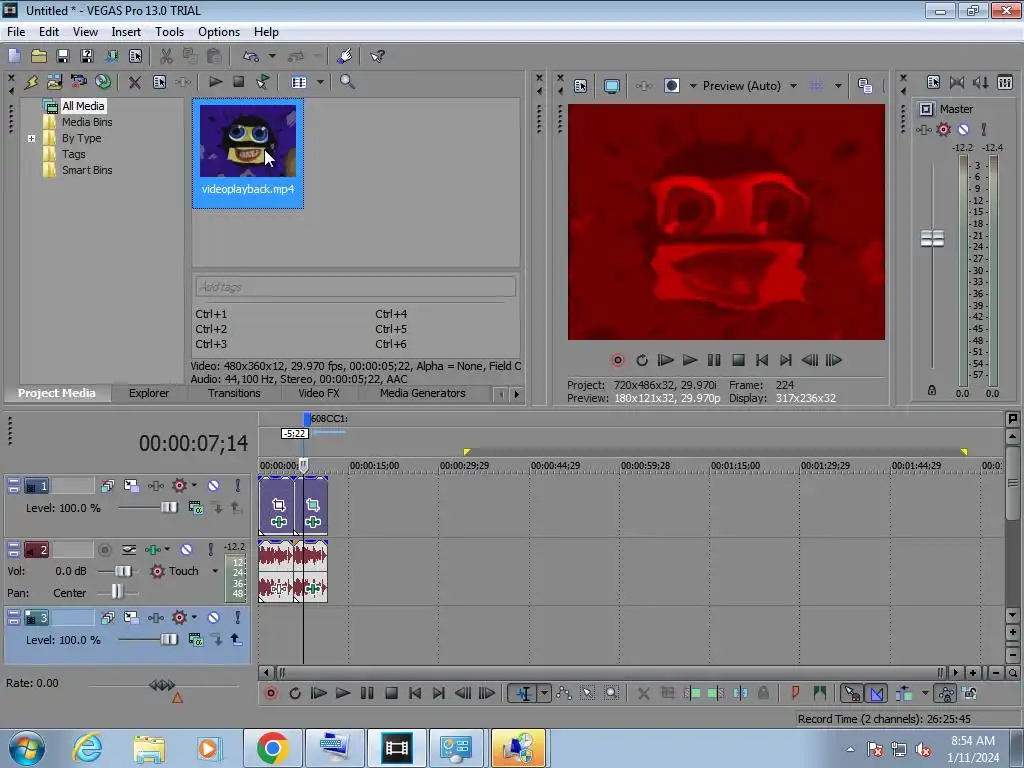Open the Tools menu
1024x768 pixels.
click(x=169, y=32)
